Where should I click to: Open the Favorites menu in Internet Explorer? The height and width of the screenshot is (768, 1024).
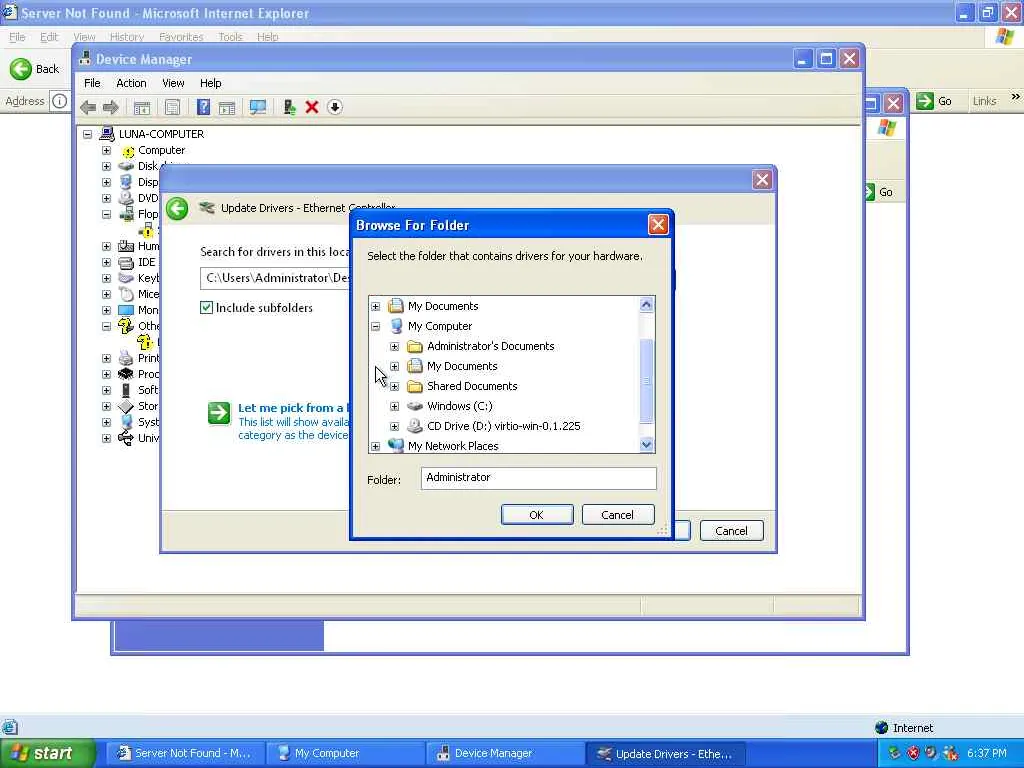(181, 37)
